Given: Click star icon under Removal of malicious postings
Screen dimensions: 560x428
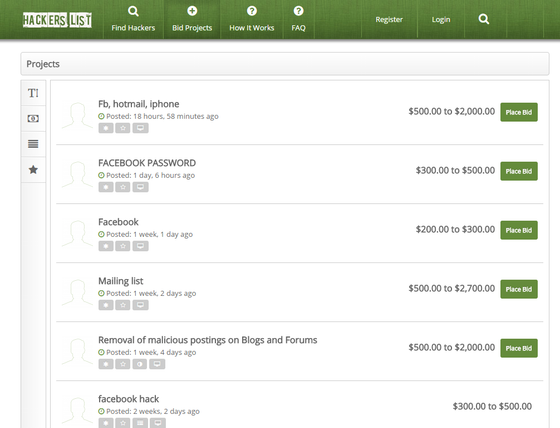Looking at the screenshot, I should coord(123,364).
